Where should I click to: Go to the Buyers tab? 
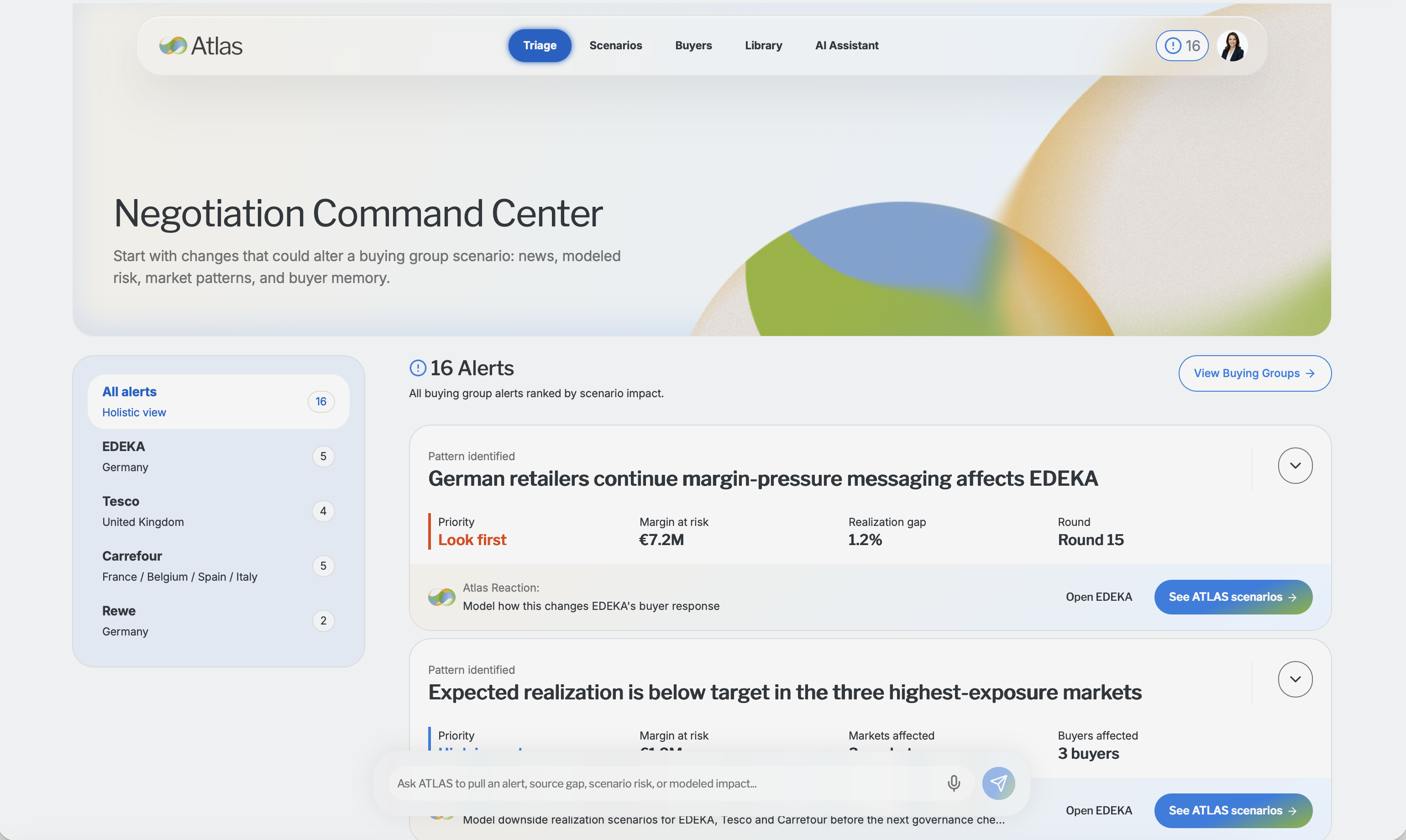pos(693,45)
